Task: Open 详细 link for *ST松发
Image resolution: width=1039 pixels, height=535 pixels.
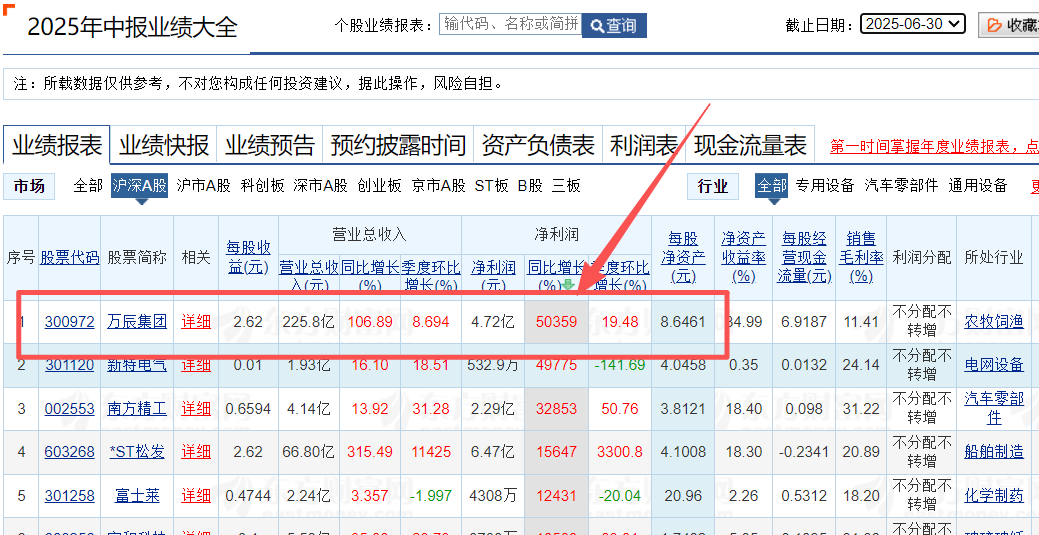Action: 196,452
